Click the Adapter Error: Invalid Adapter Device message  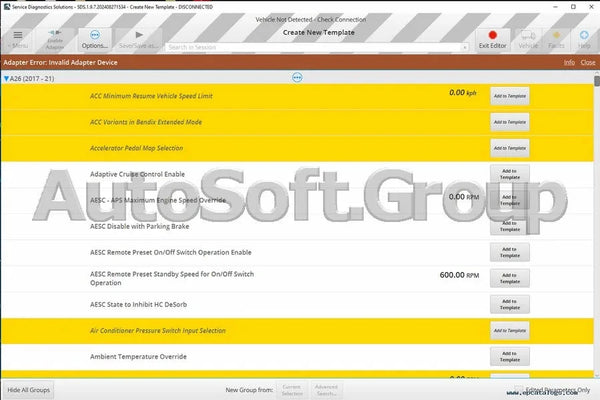[x=60, y=62]
